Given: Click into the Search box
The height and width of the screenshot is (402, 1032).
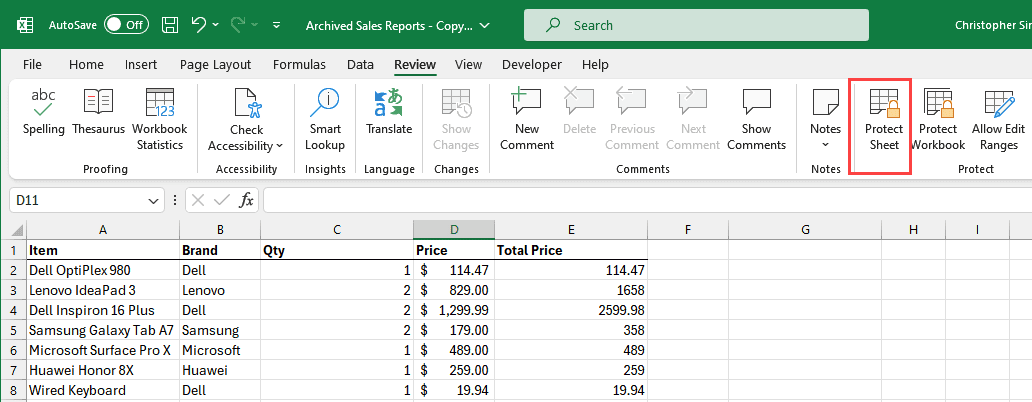Looking at the screenshot, I should coord(696,25).
